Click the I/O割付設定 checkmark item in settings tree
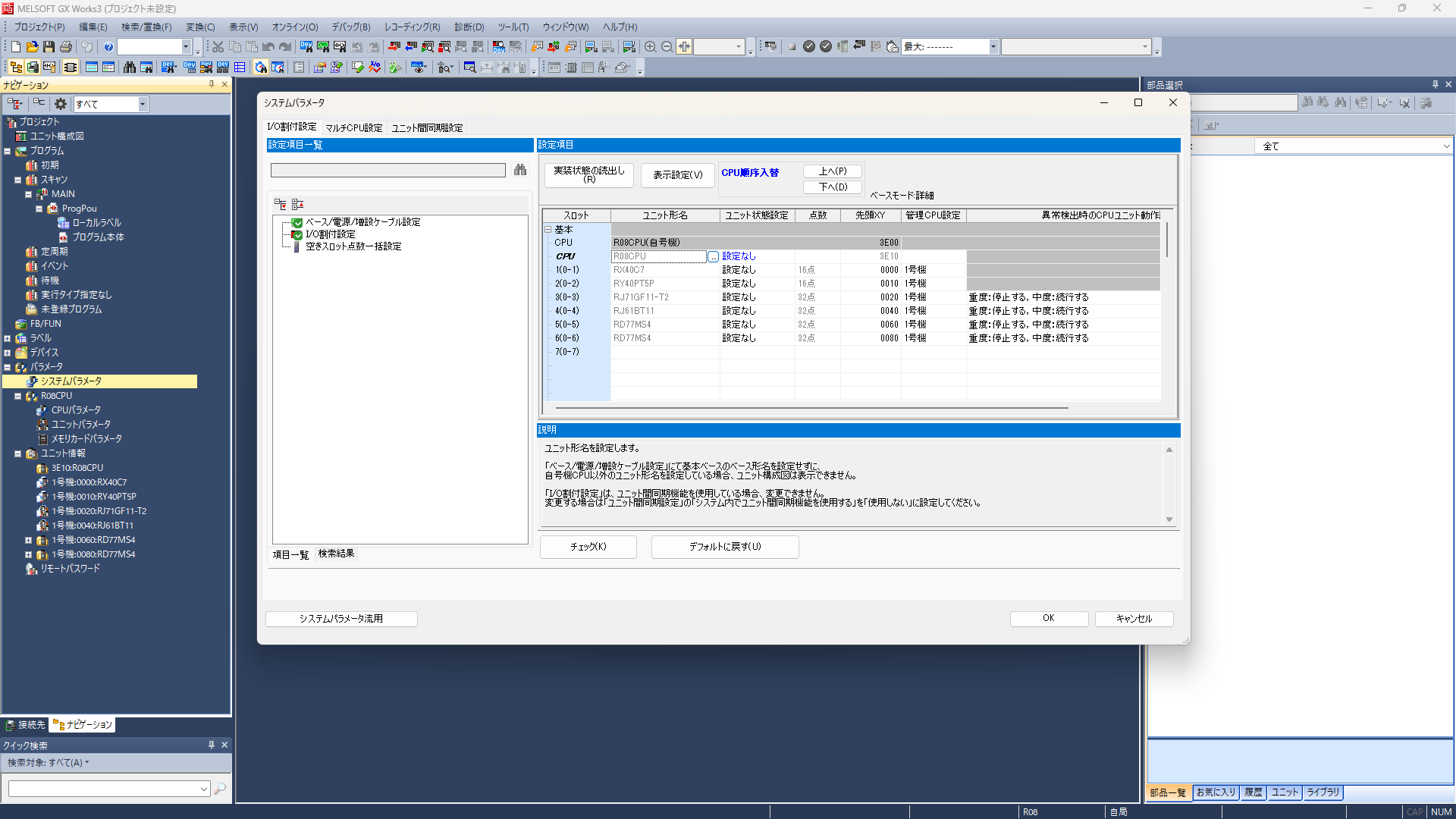 [330, 234]
